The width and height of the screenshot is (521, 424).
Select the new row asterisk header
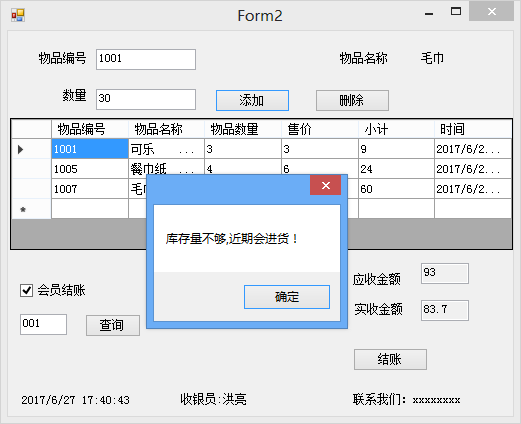click(31, 209)
